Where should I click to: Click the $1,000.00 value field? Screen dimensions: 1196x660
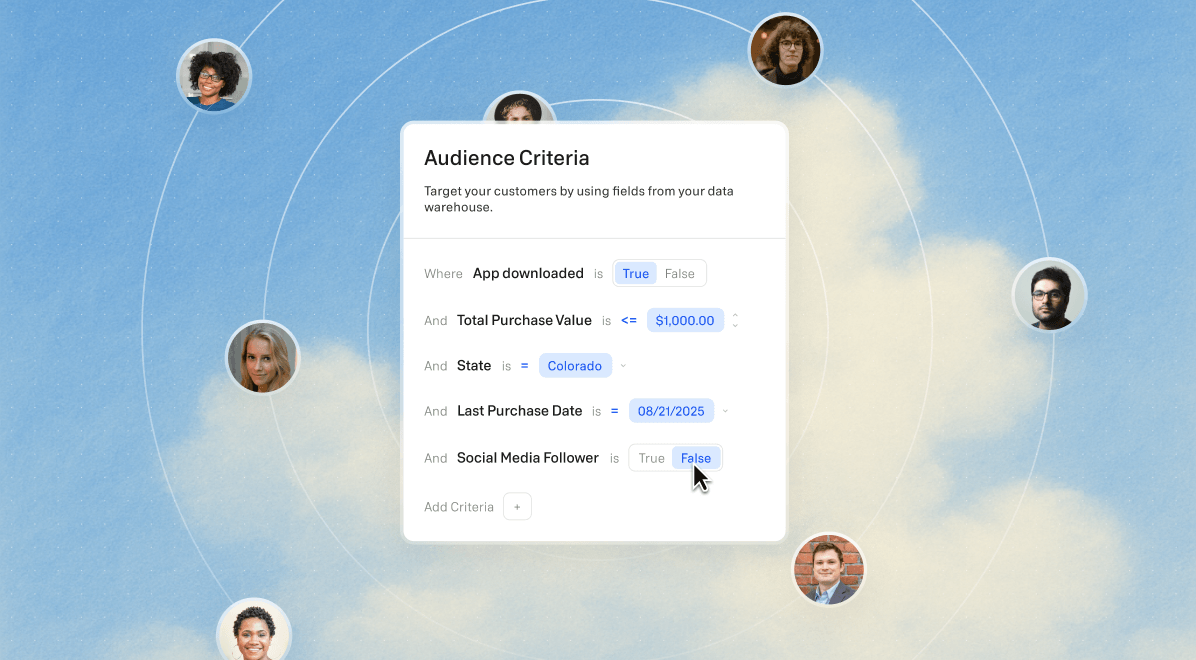coord(685,321)
